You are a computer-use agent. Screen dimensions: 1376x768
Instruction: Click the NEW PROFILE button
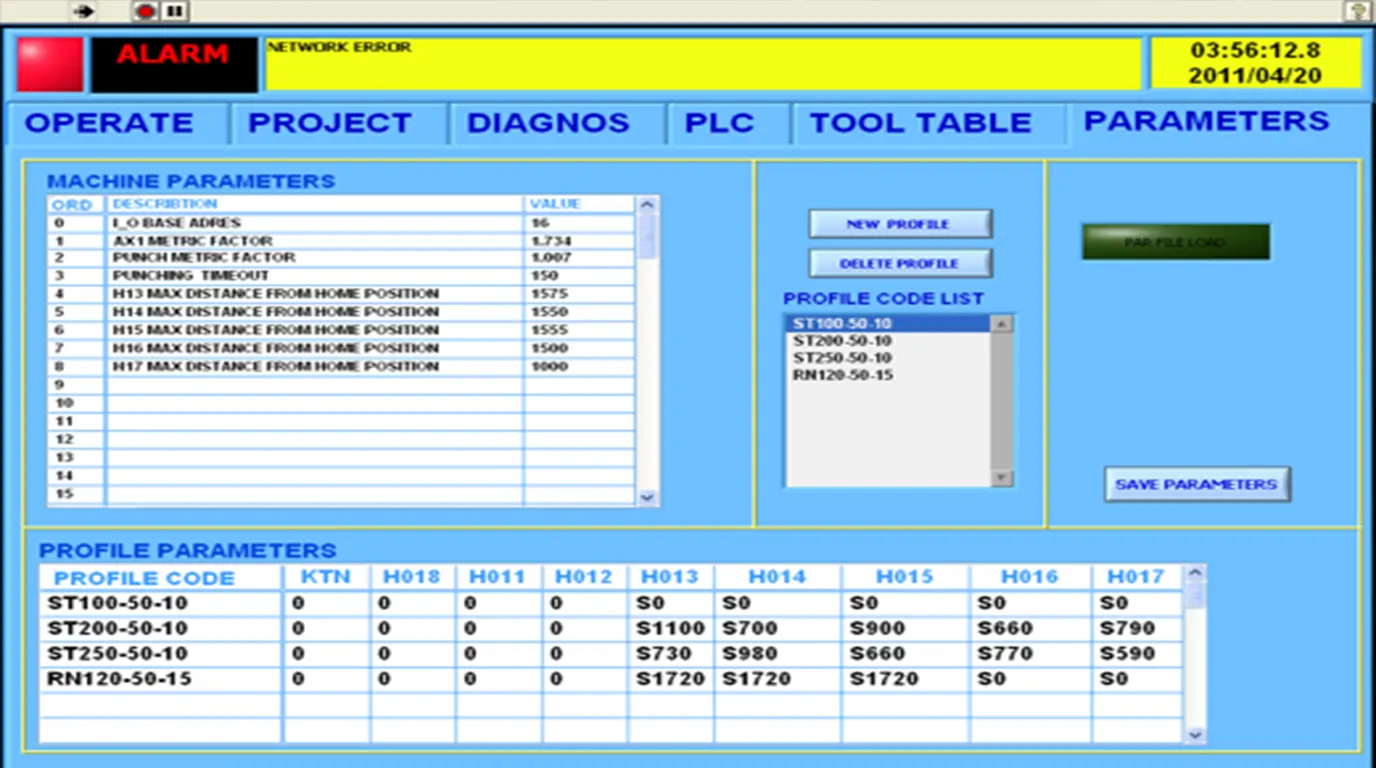[x=899, y=224]
